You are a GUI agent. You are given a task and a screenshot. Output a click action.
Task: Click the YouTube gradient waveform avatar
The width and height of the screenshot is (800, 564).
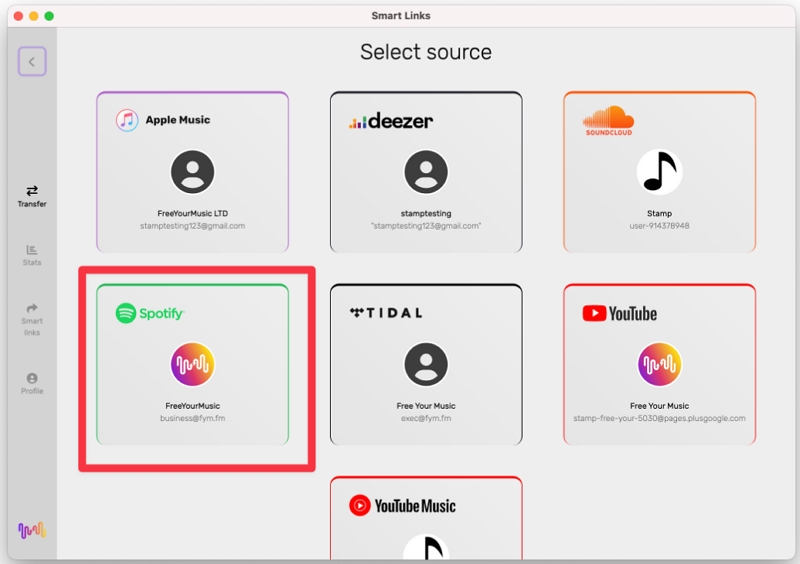click(659, 364)
